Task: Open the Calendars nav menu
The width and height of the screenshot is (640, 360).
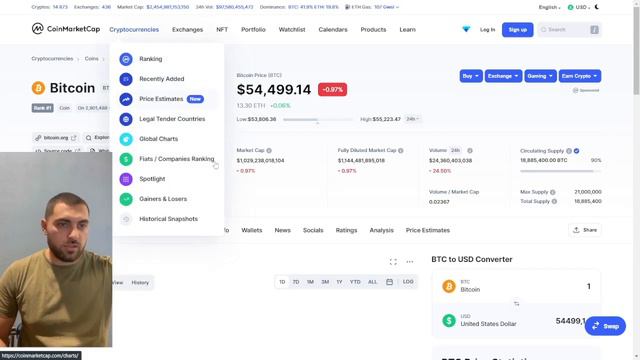Action: pos(333,30)
